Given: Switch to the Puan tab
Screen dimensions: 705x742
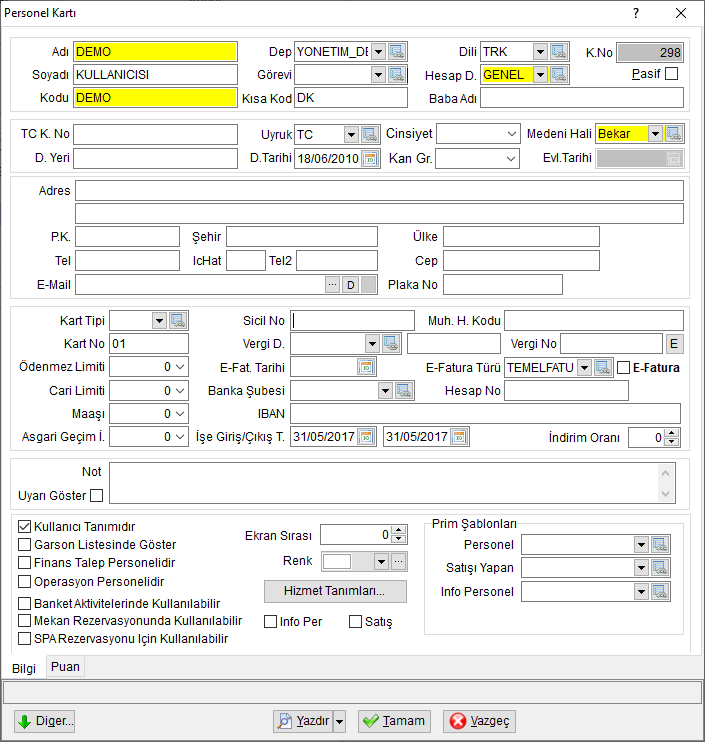Looking at the screenshot, I should [65, 667].
